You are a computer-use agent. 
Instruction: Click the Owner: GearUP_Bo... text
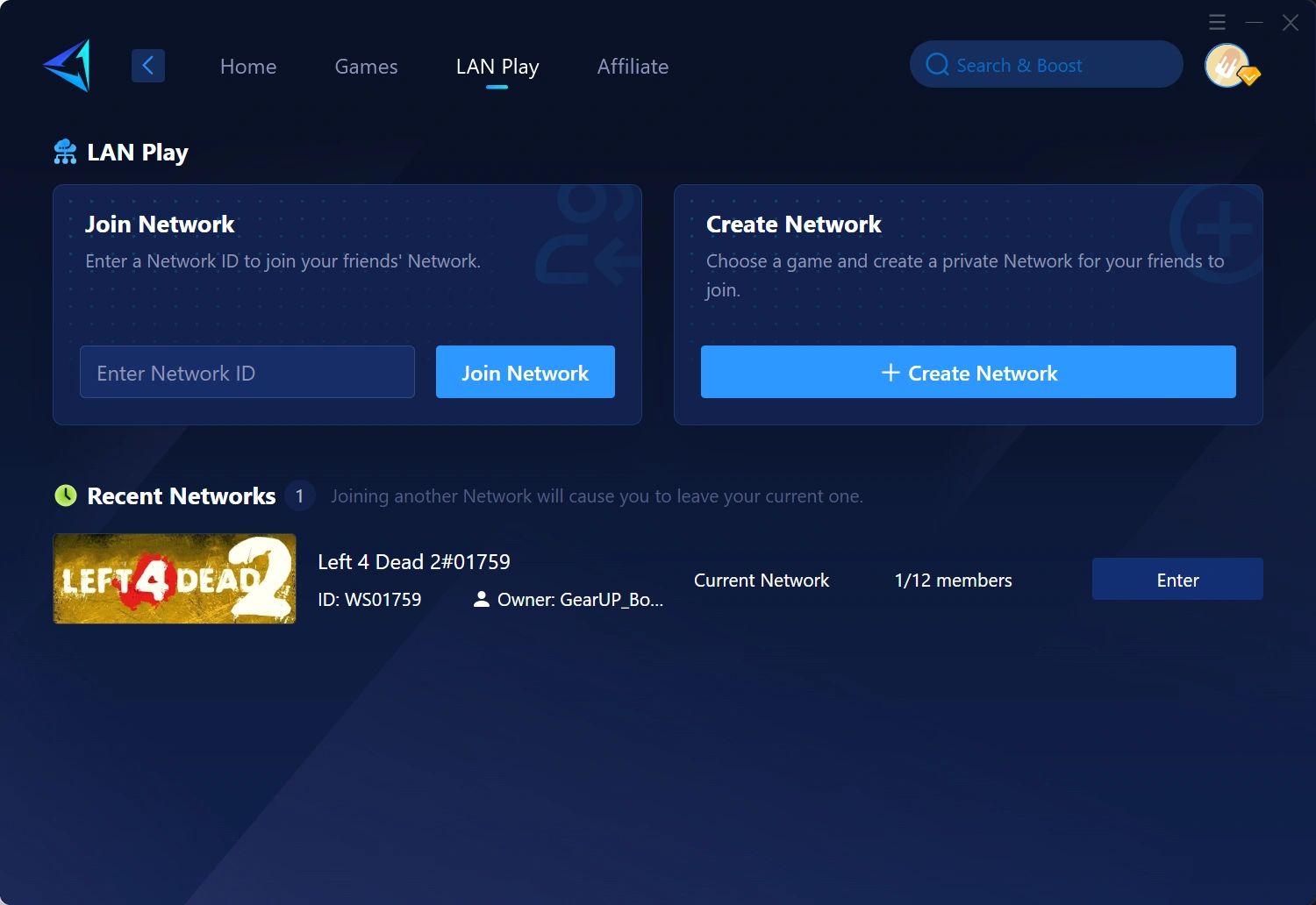coord(580,600)
